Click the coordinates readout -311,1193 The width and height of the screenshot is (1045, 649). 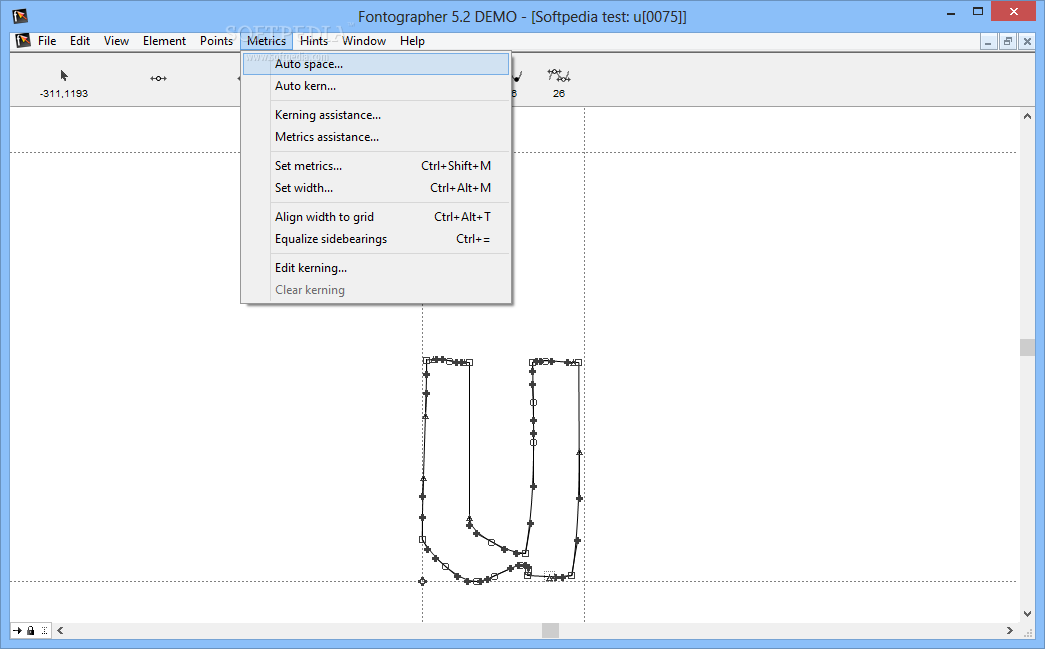pyautogui.click(x=64, y=93)
